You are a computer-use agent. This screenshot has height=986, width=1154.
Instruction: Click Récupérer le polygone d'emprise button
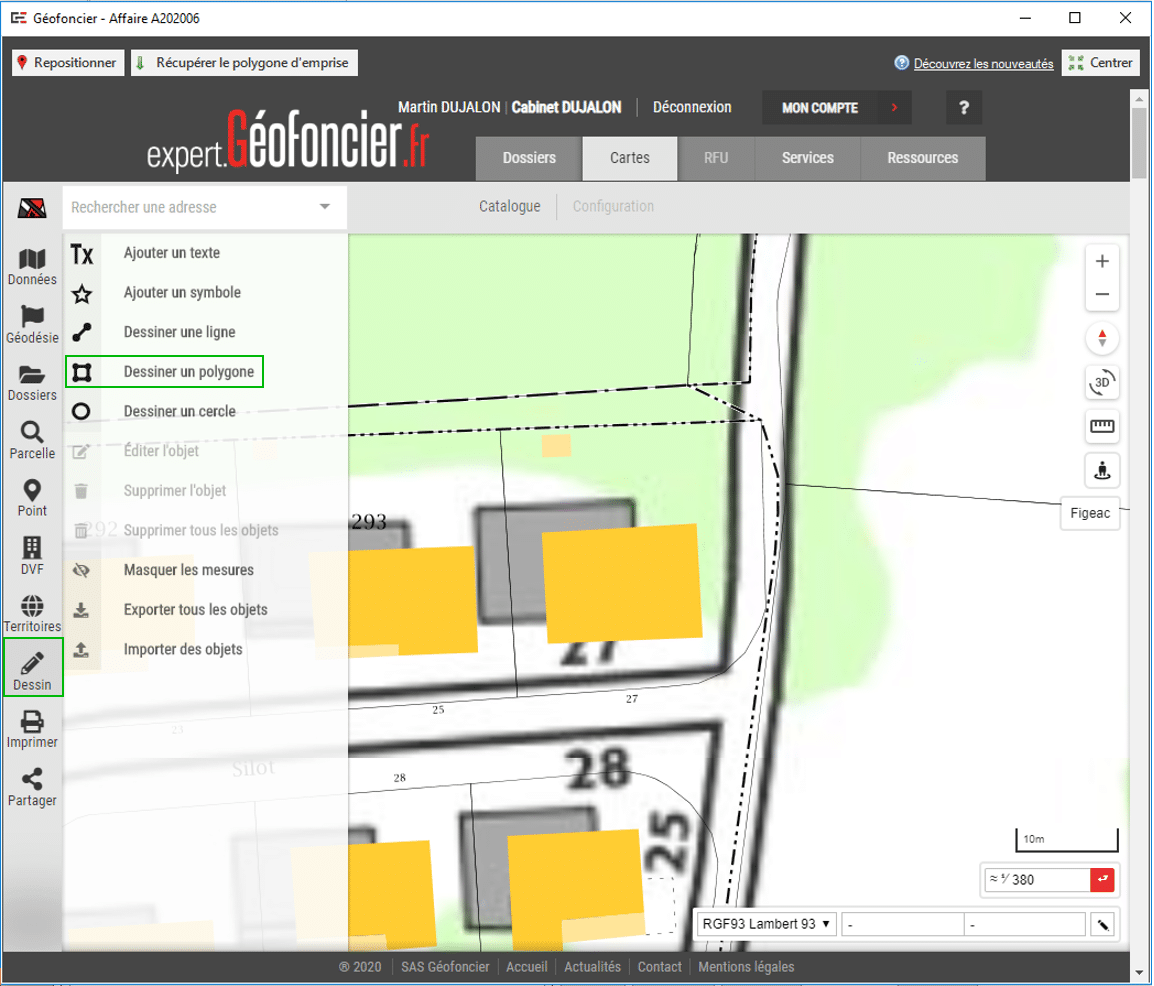(x=244, y=63)
